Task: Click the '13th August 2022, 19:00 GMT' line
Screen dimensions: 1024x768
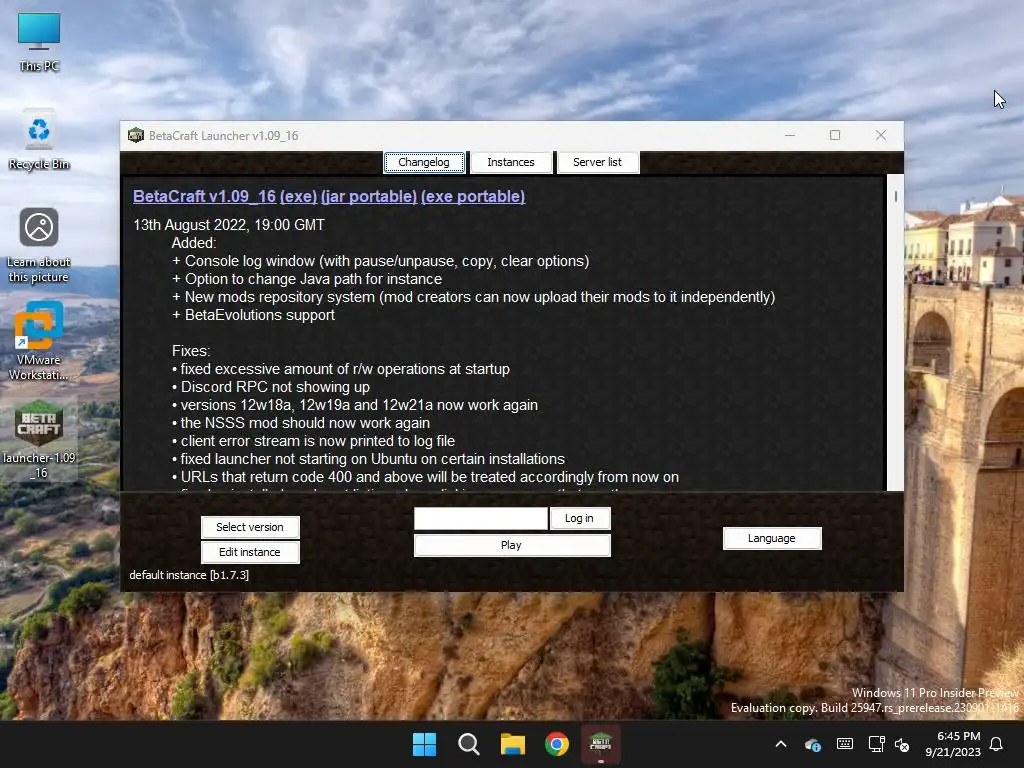Action: (x=229, y=225)
